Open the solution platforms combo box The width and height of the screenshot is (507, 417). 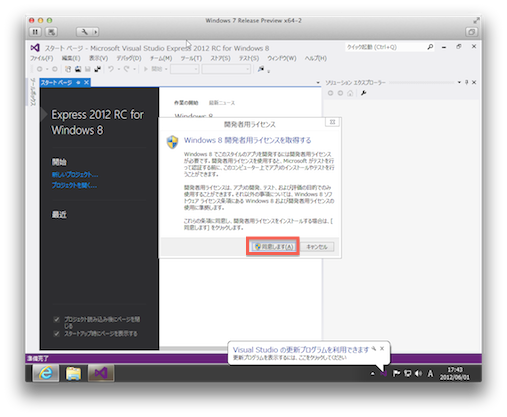pos(226,69)
